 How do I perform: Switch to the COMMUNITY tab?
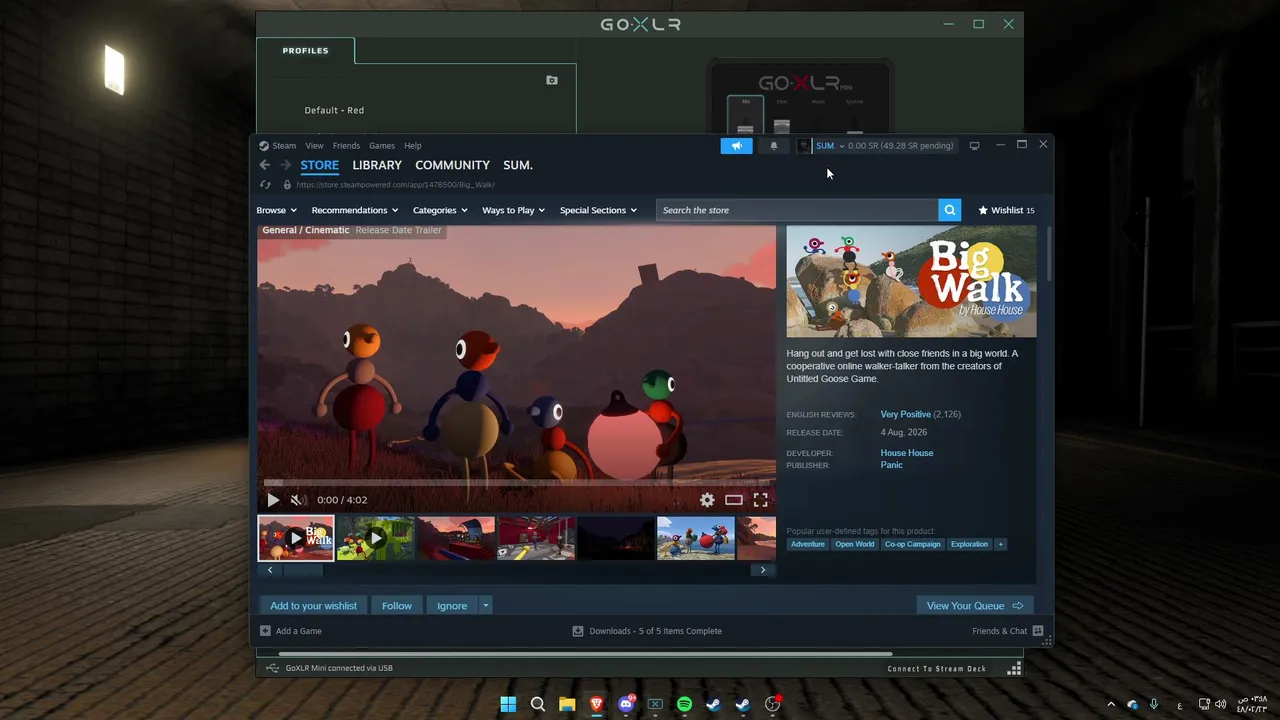pyautogui.click(x=452, y=165)
